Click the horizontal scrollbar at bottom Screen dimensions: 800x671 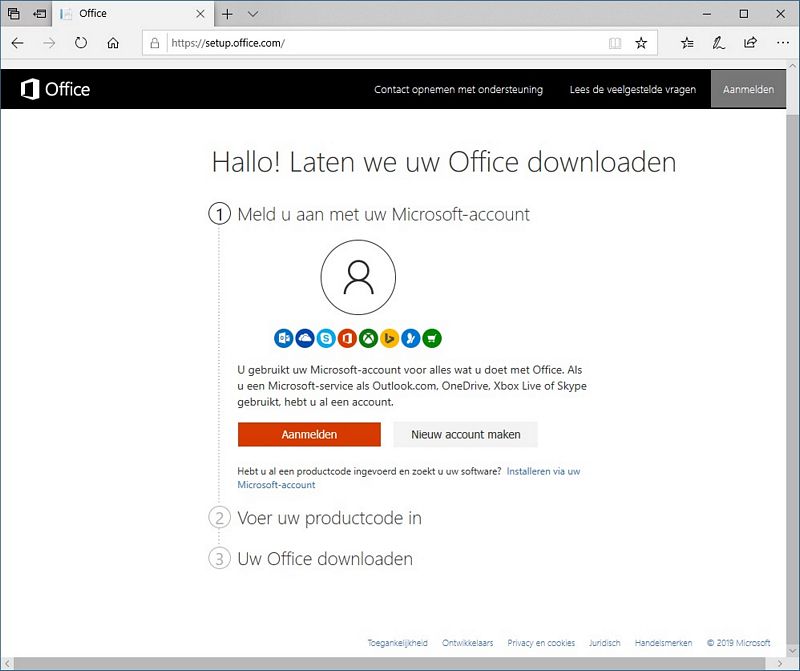391,663
